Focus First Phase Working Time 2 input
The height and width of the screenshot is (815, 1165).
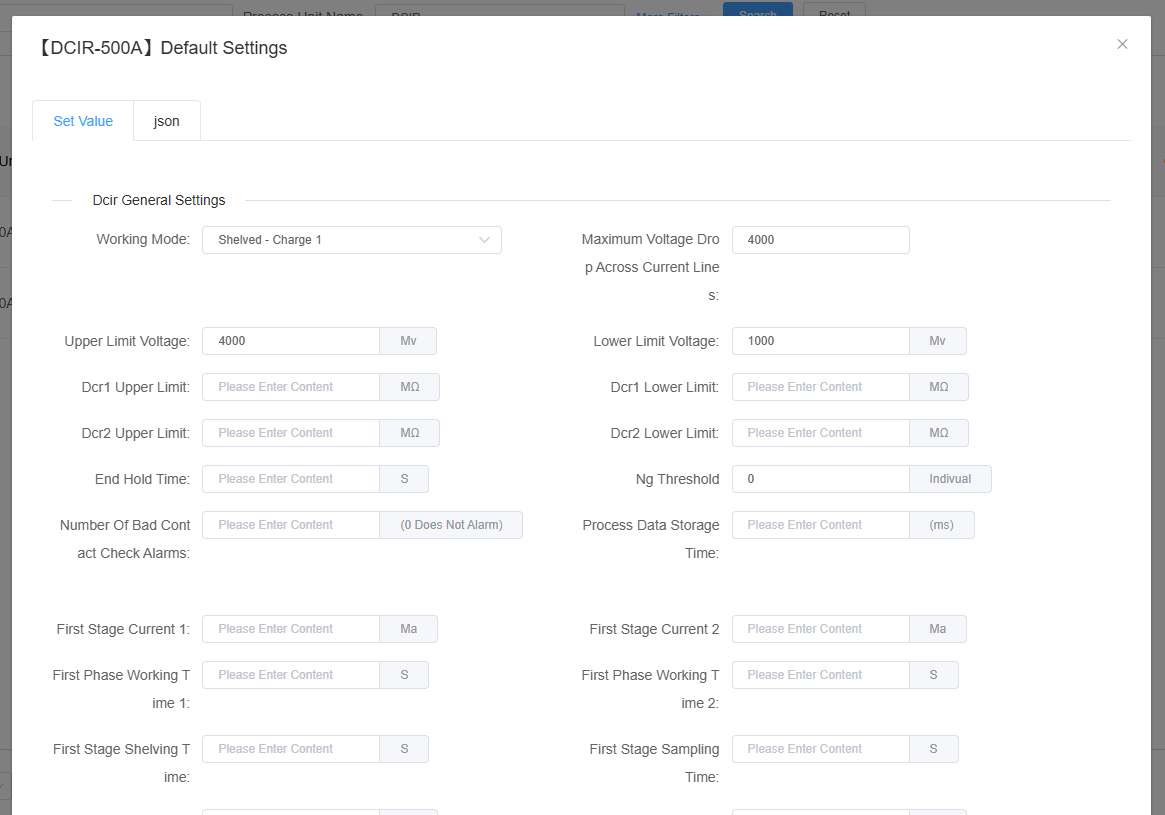coord(820,675)
